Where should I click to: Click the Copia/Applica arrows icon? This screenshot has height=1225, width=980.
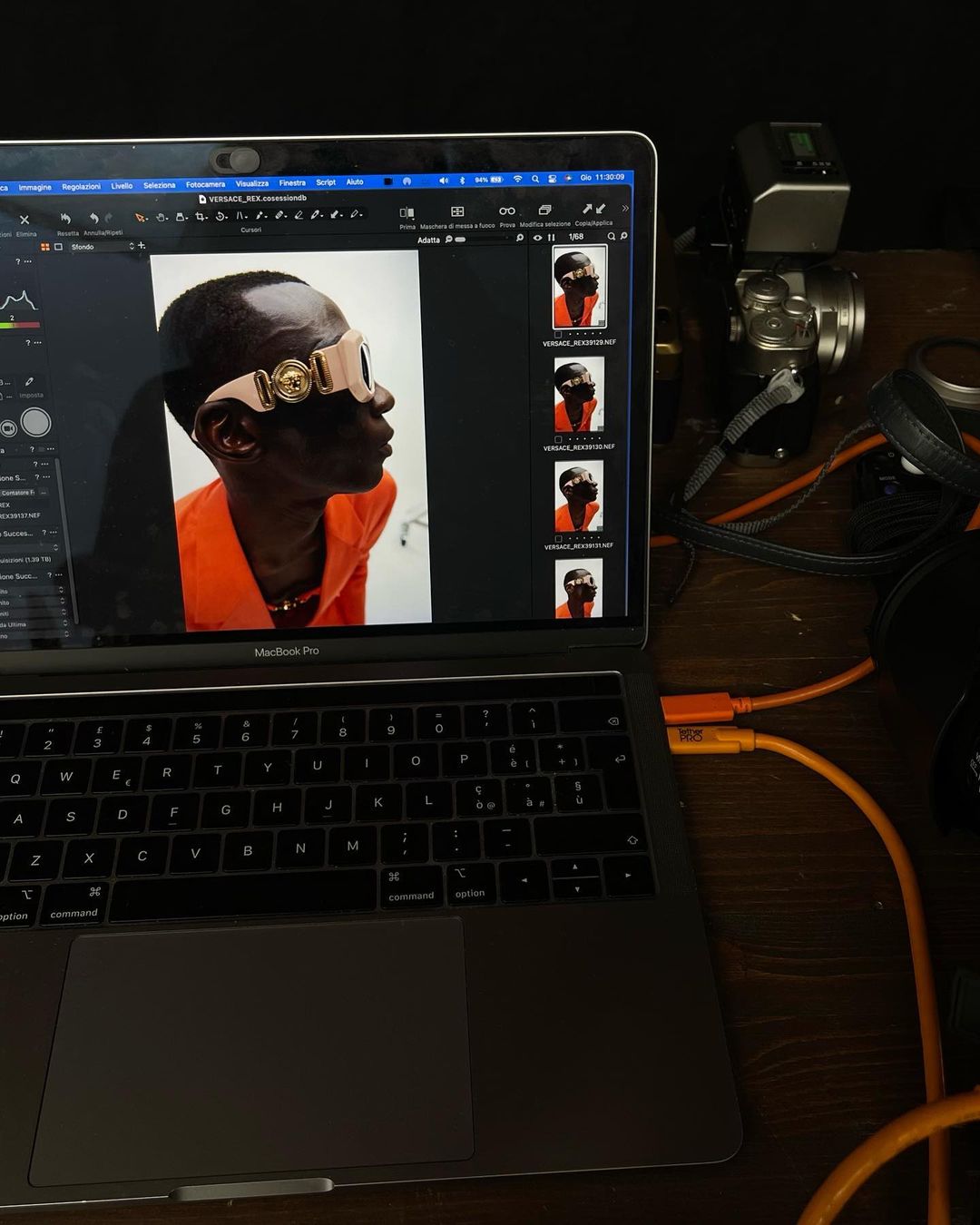point(593,210)
